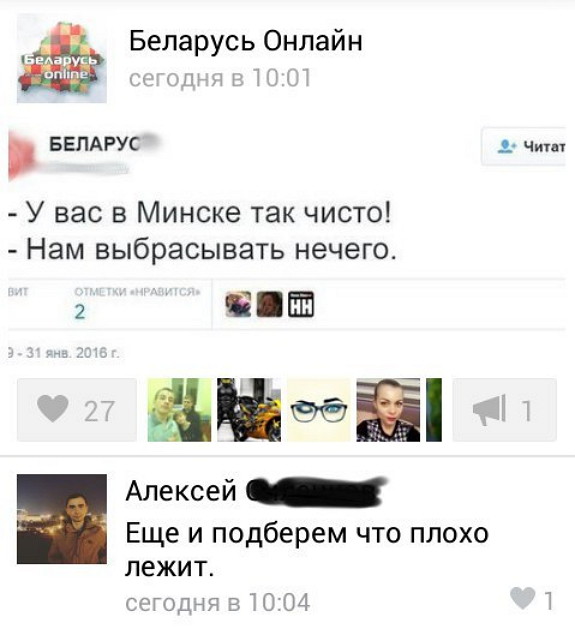Screen dimensions: 575x641
Task: Open the 2 отметки «нравится» count
Action: click(x=80, y=312)
